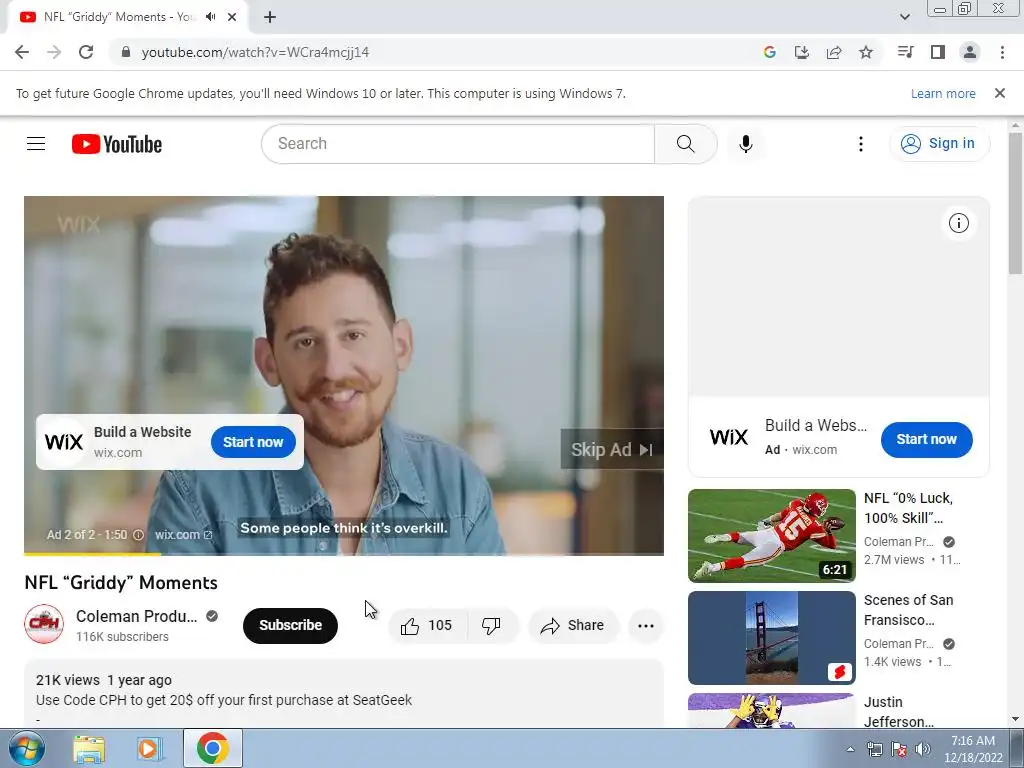1024x768 pixels.
Task: Share the video
Action: tap(573, 626)
